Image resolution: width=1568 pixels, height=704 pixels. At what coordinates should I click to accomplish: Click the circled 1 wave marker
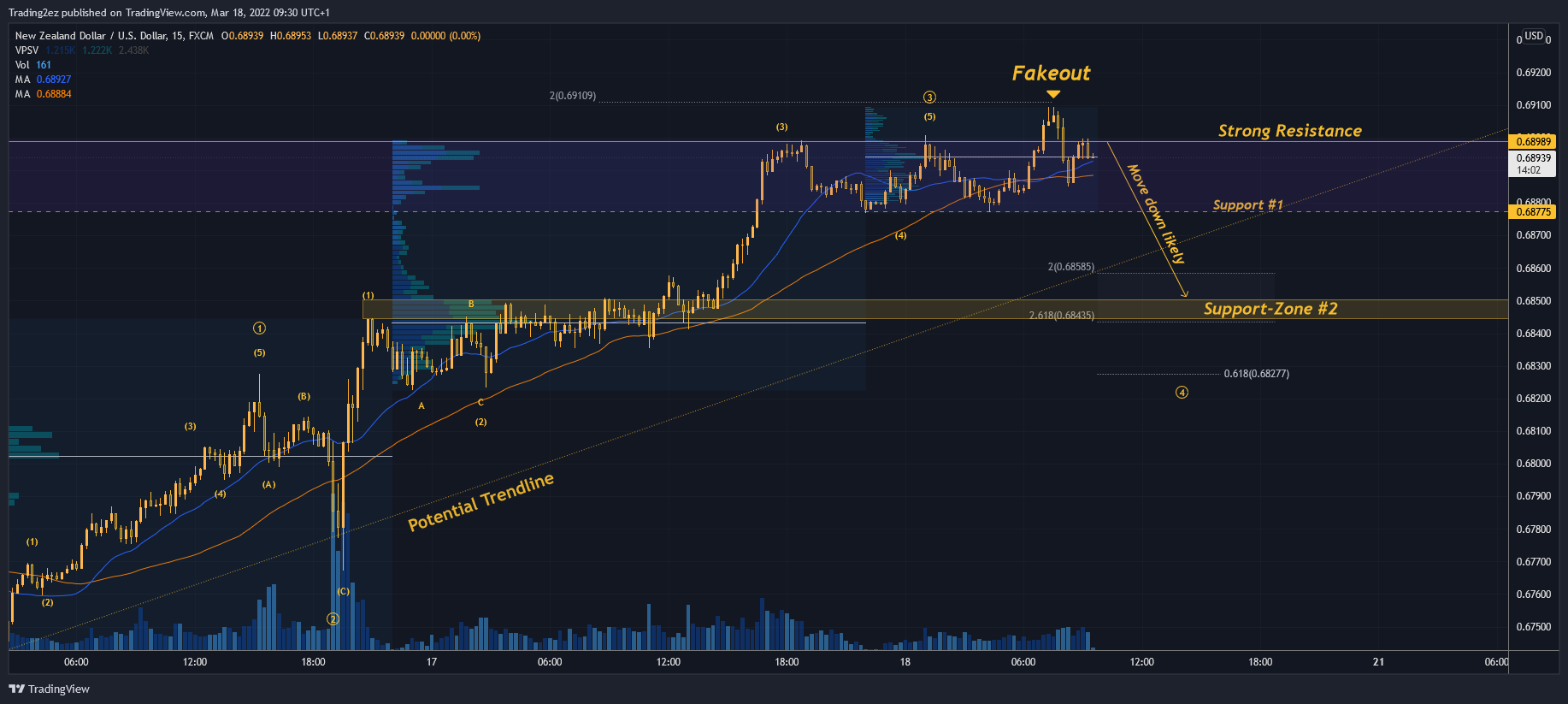point(259,328)
